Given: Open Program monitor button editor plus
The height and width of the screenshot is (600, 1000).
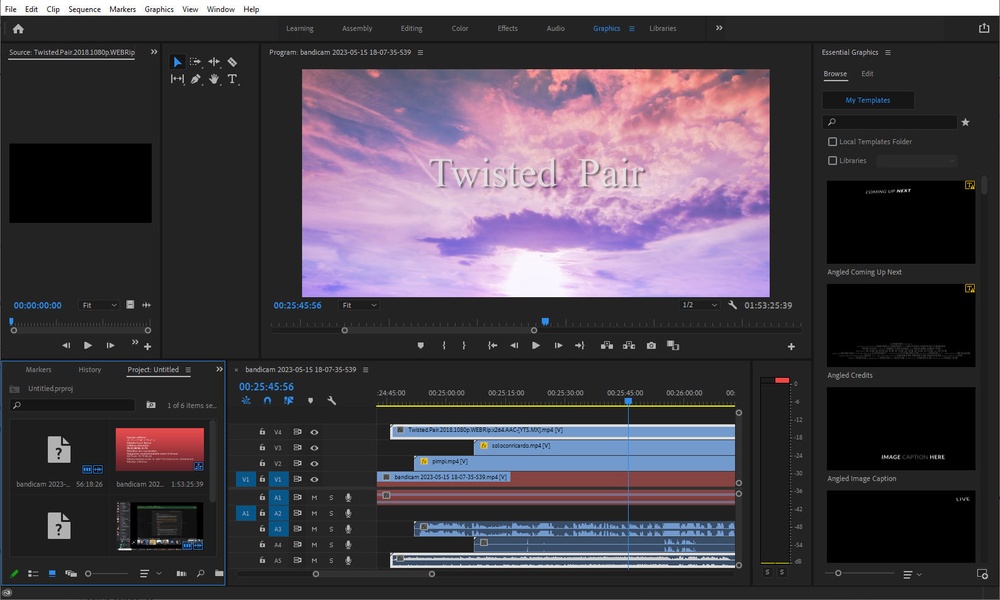Looking at the screenshot, I should [x=791, y=346].
